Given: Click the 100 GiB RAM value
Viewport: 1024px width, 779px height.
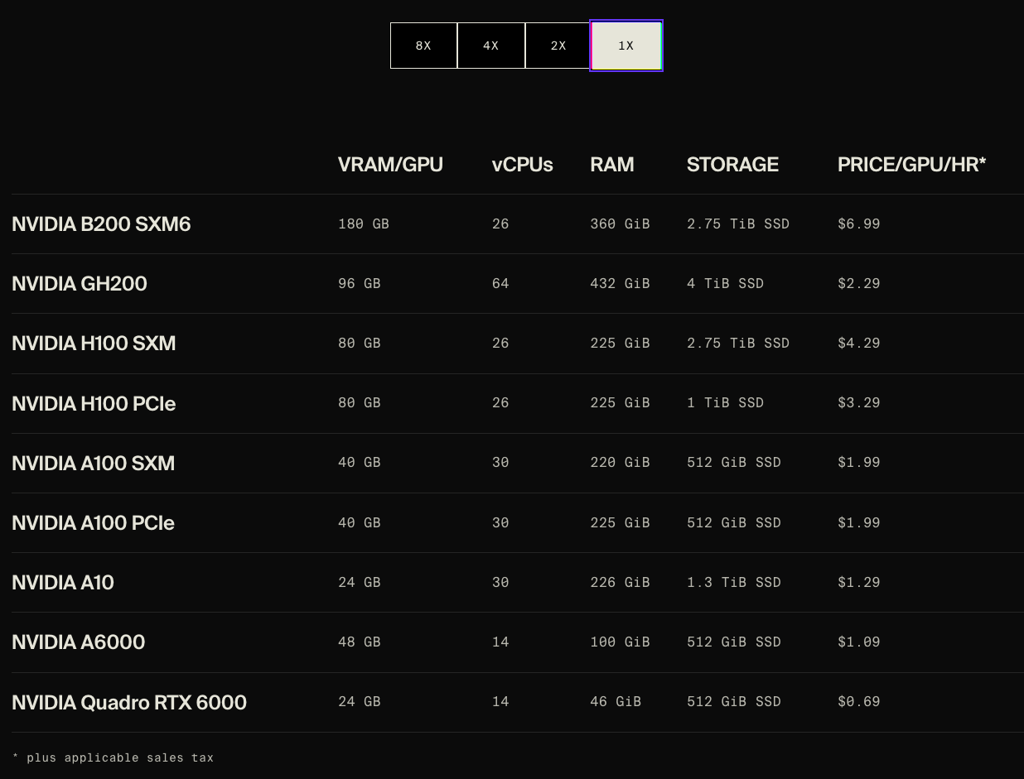Looking at the screenshot, I should click(620, 642).
